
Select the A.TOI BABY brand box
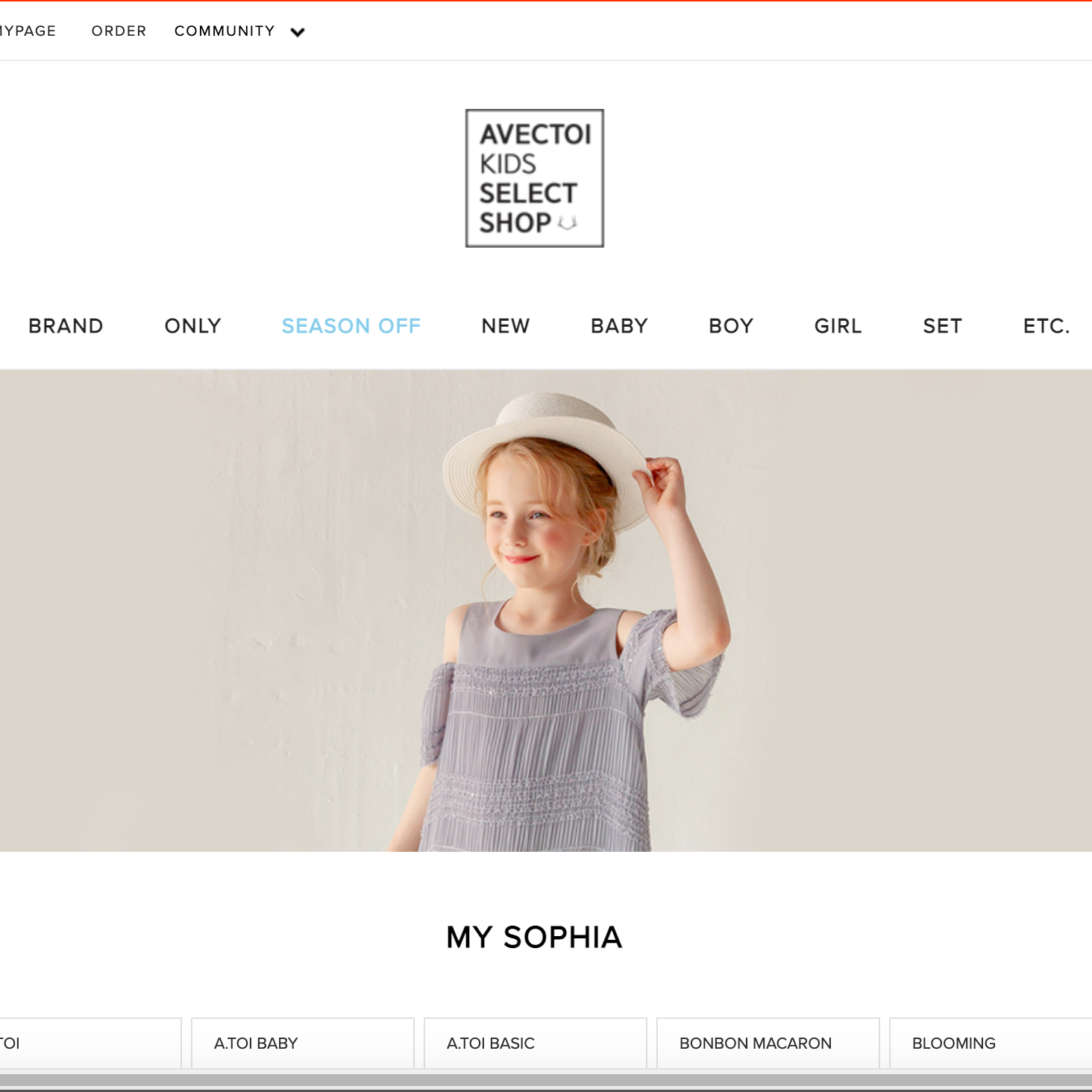(303, 1043)
